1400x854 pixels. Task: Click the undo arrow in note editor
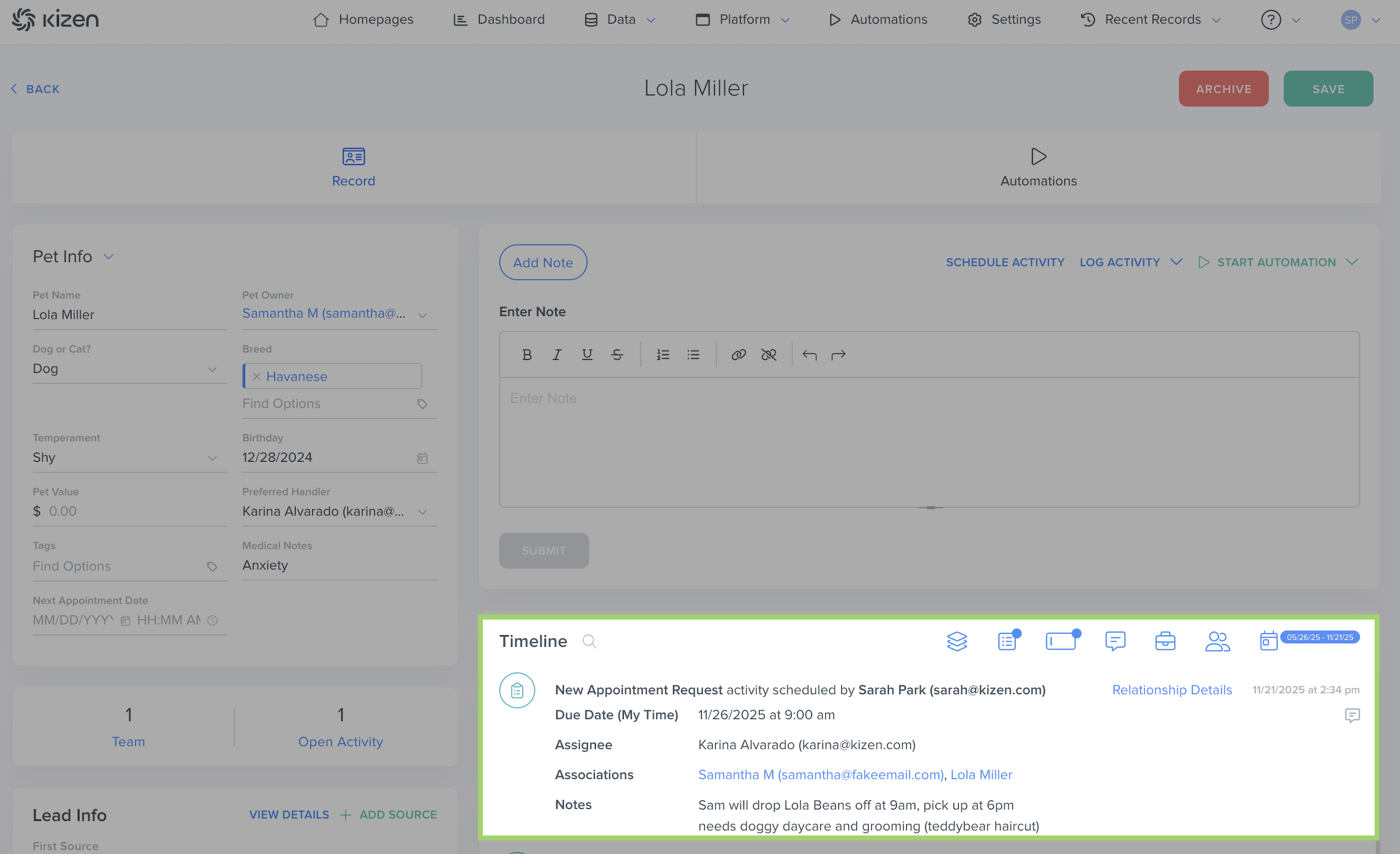(x=809, y=354)
